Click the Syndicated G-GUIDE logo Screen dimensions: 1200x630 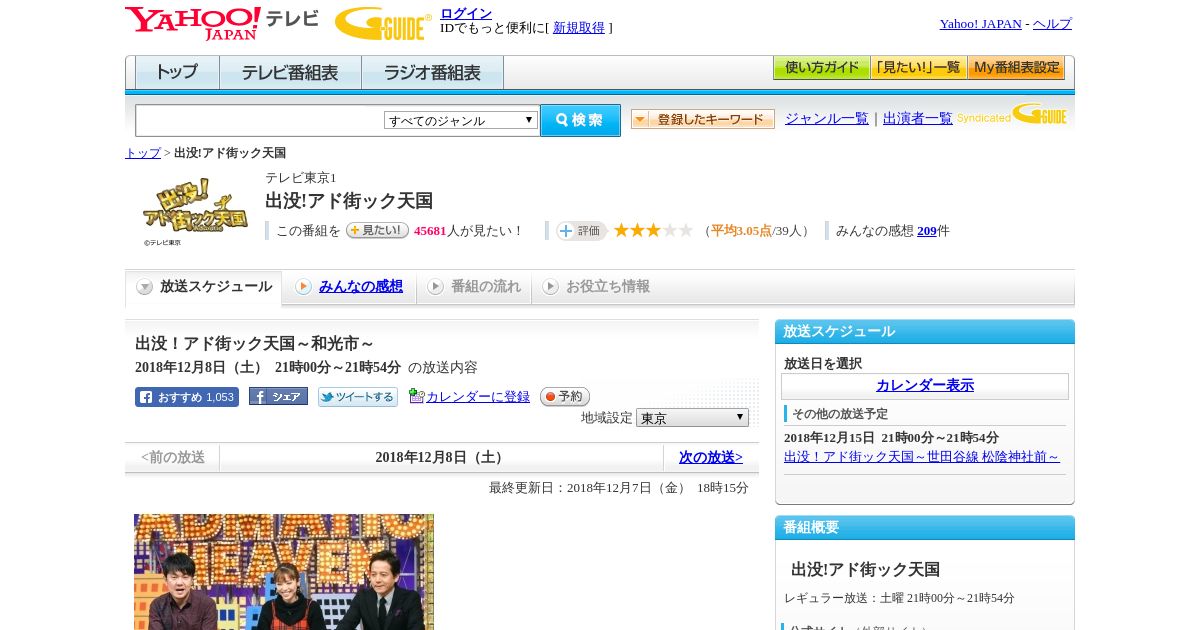pyautogui.click(x=1012, y=114)
